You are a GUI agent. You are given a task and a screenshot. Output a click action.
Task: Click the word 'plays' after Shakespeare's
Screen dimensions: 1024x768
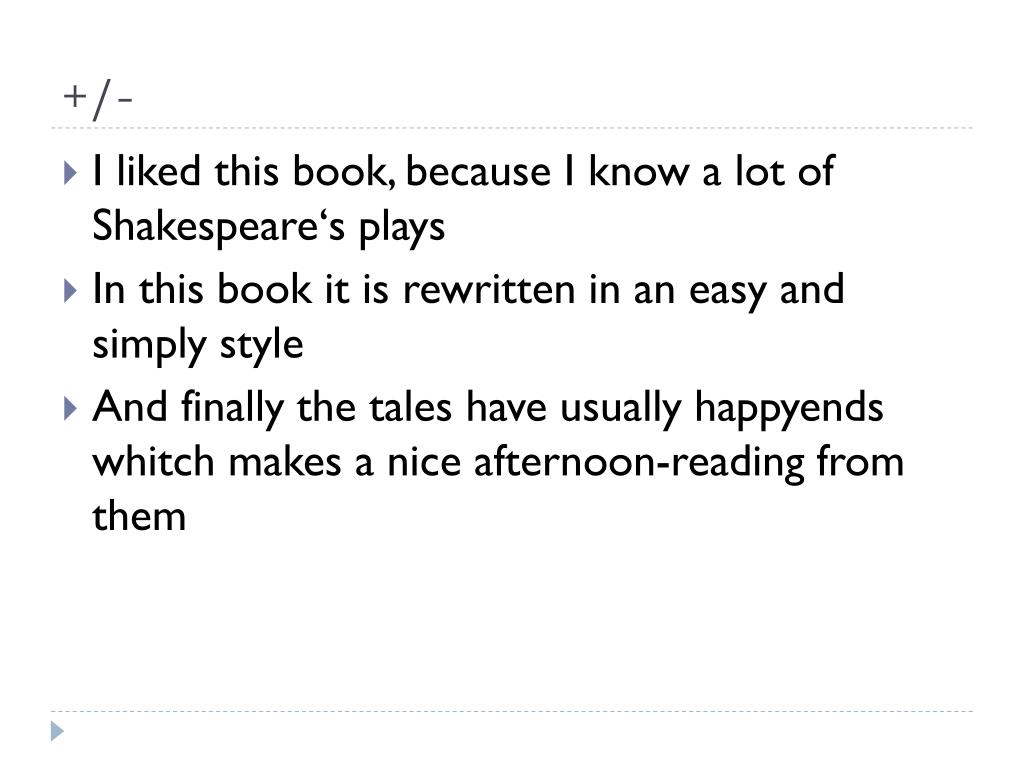pyautogui.click(x=402, y=229)
